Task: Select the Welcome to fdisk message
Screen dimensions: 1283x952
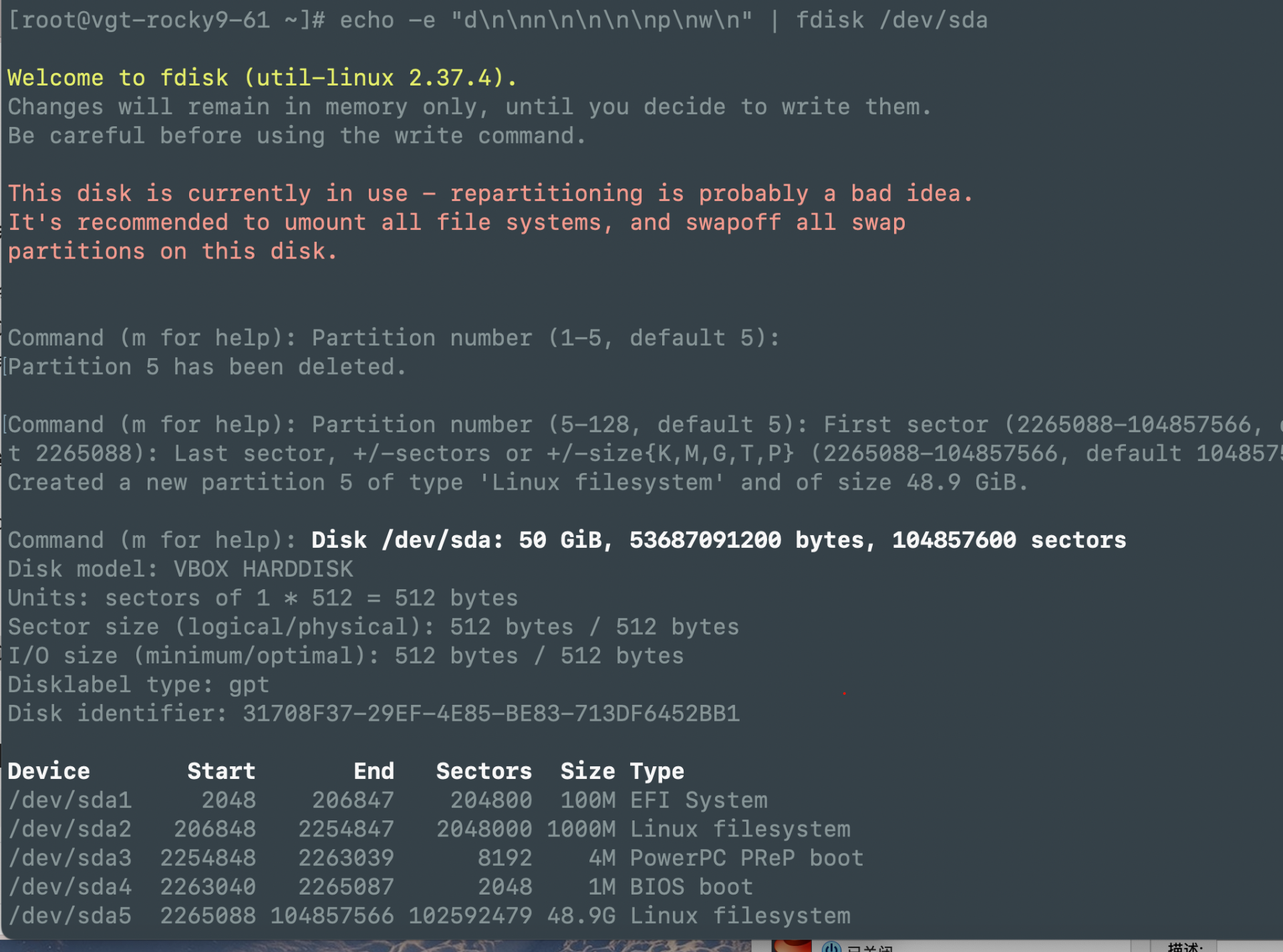Action: click(261, 77)
